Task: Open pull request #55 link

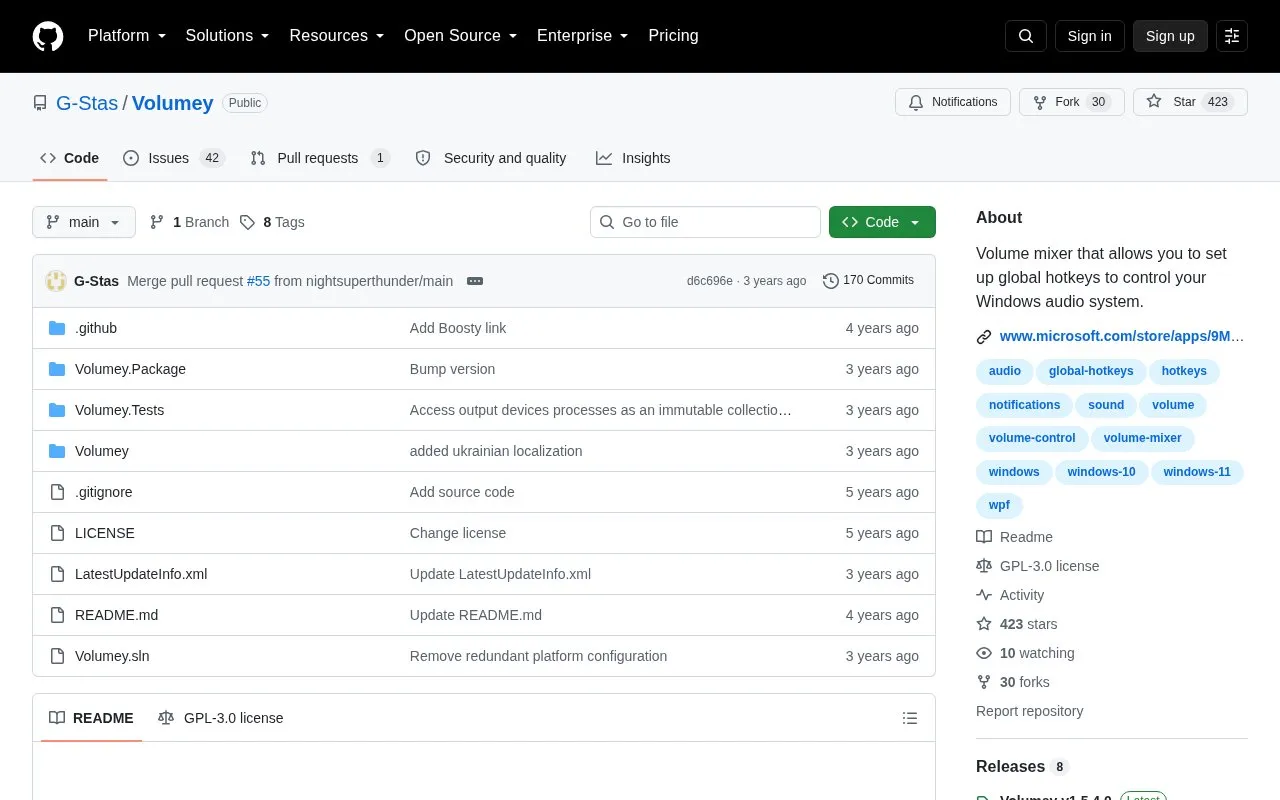Action: (258, 281)
